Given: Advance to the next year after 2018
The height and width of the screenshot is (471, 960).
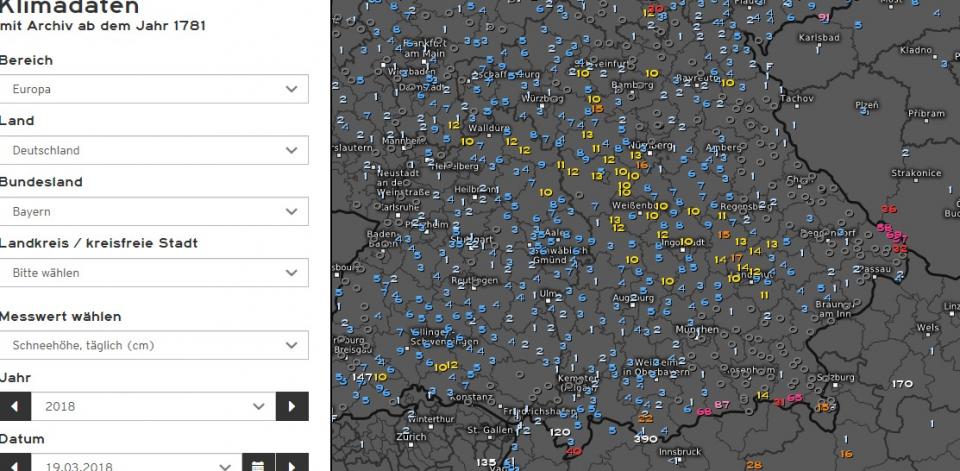Looking at the screenshot, I should 292,407.
